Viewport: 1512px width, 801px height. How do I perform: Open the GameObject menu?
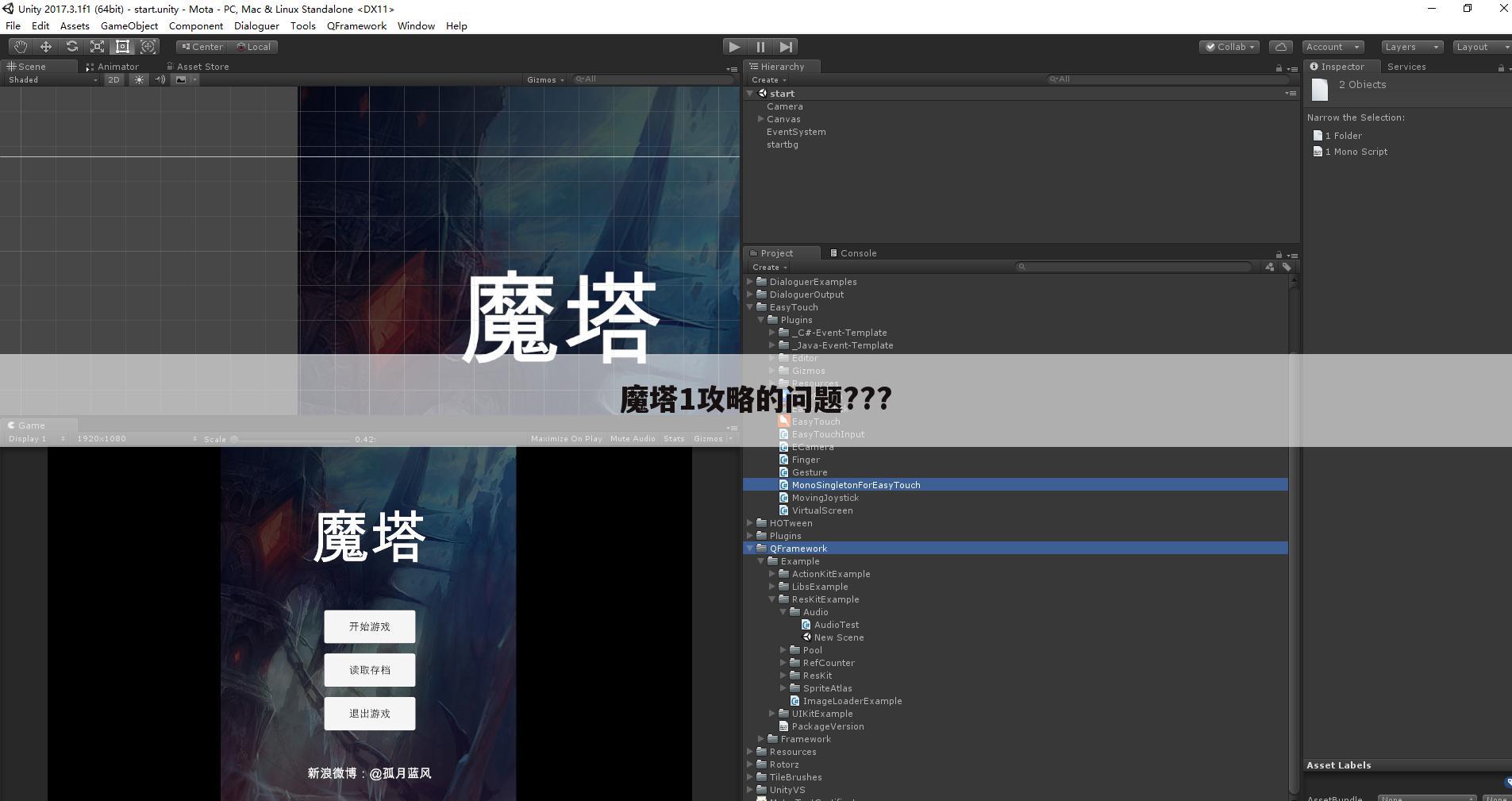click(129, 26)
